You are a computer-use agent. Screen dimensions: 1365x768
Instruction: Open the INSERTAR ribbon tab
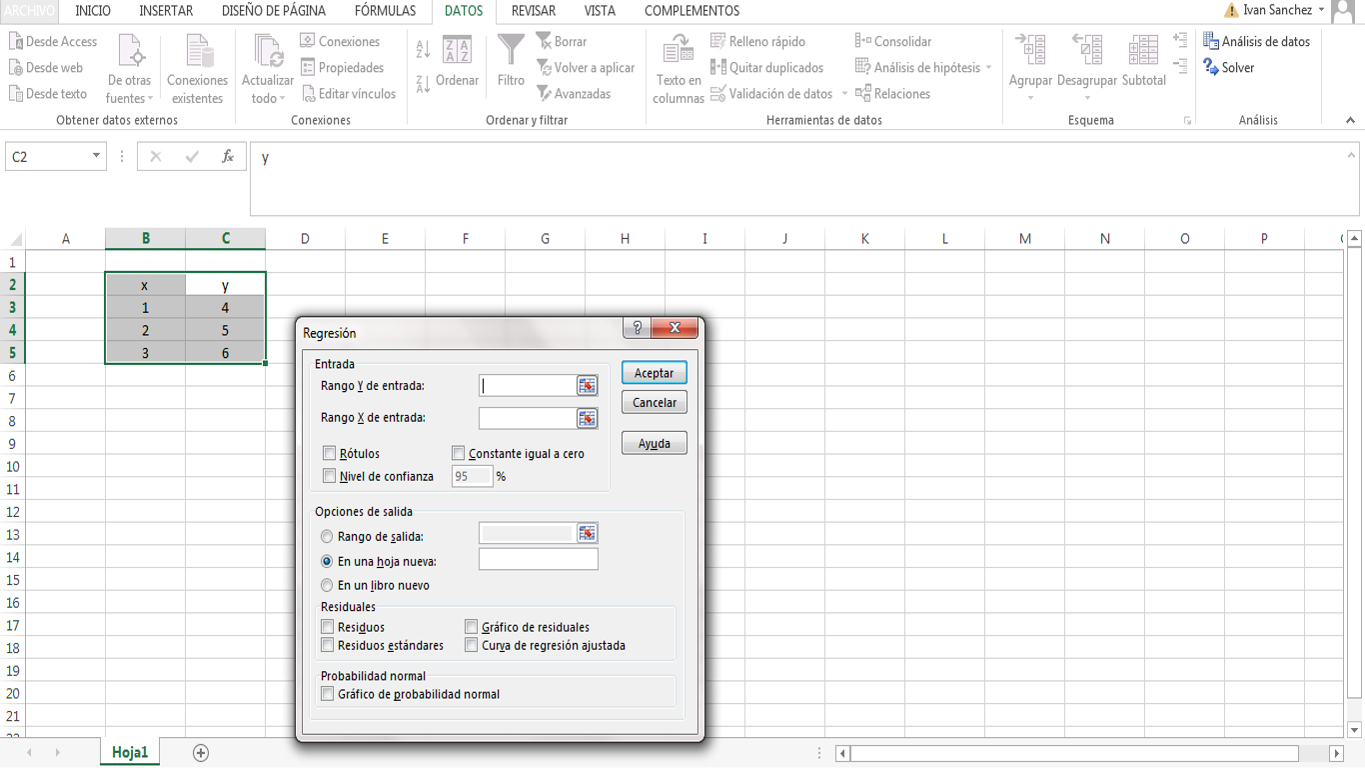coord(166,11)
